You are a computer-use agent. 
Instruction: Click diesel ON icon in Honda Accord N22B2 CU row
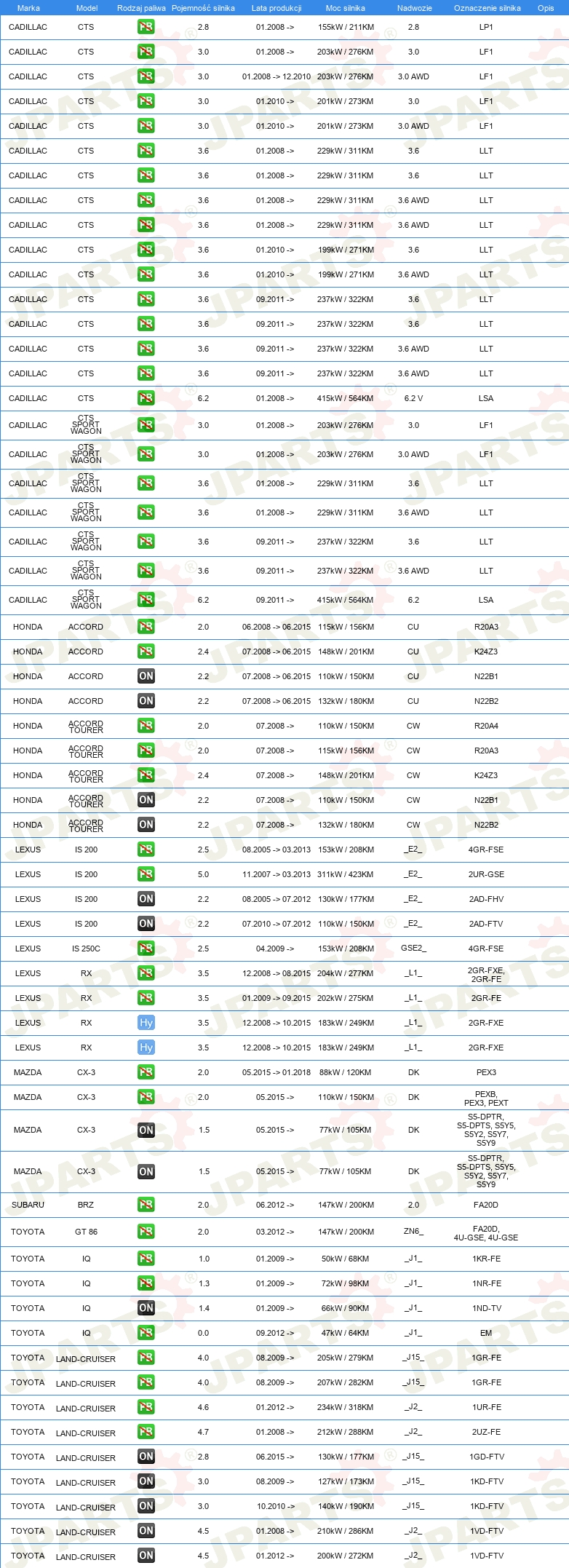146,701
